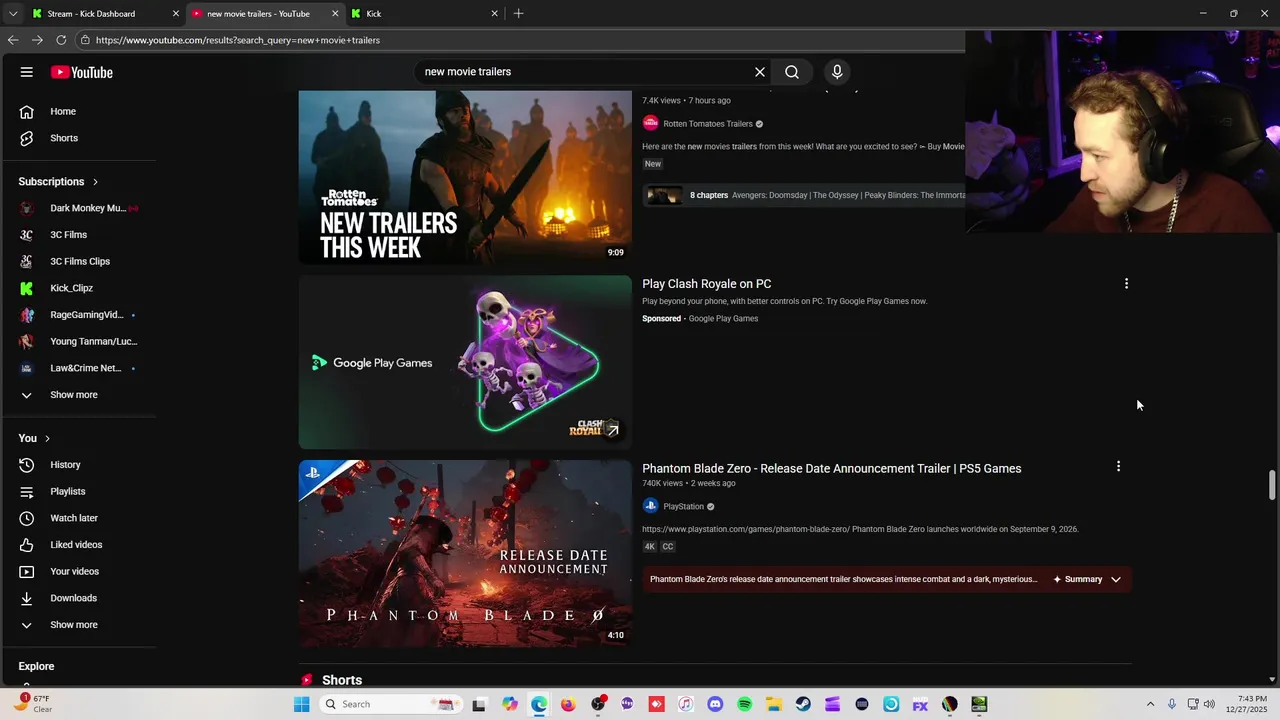This screenshot has height=720, width=1280.
Task: Click the browser address bar URL
Action: pyautogui.click(x=238, y=40)
